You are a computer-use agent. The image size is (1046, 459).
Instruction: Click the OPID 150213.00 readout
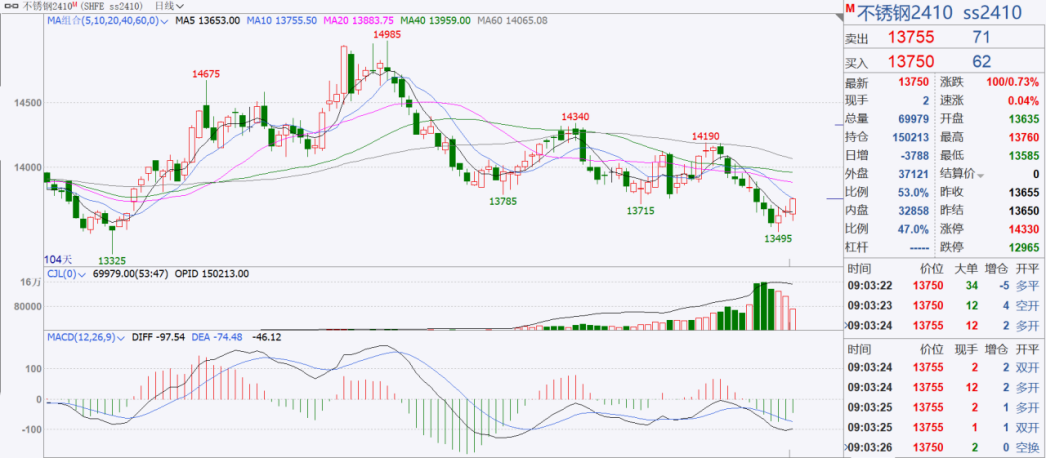[211, 274]
